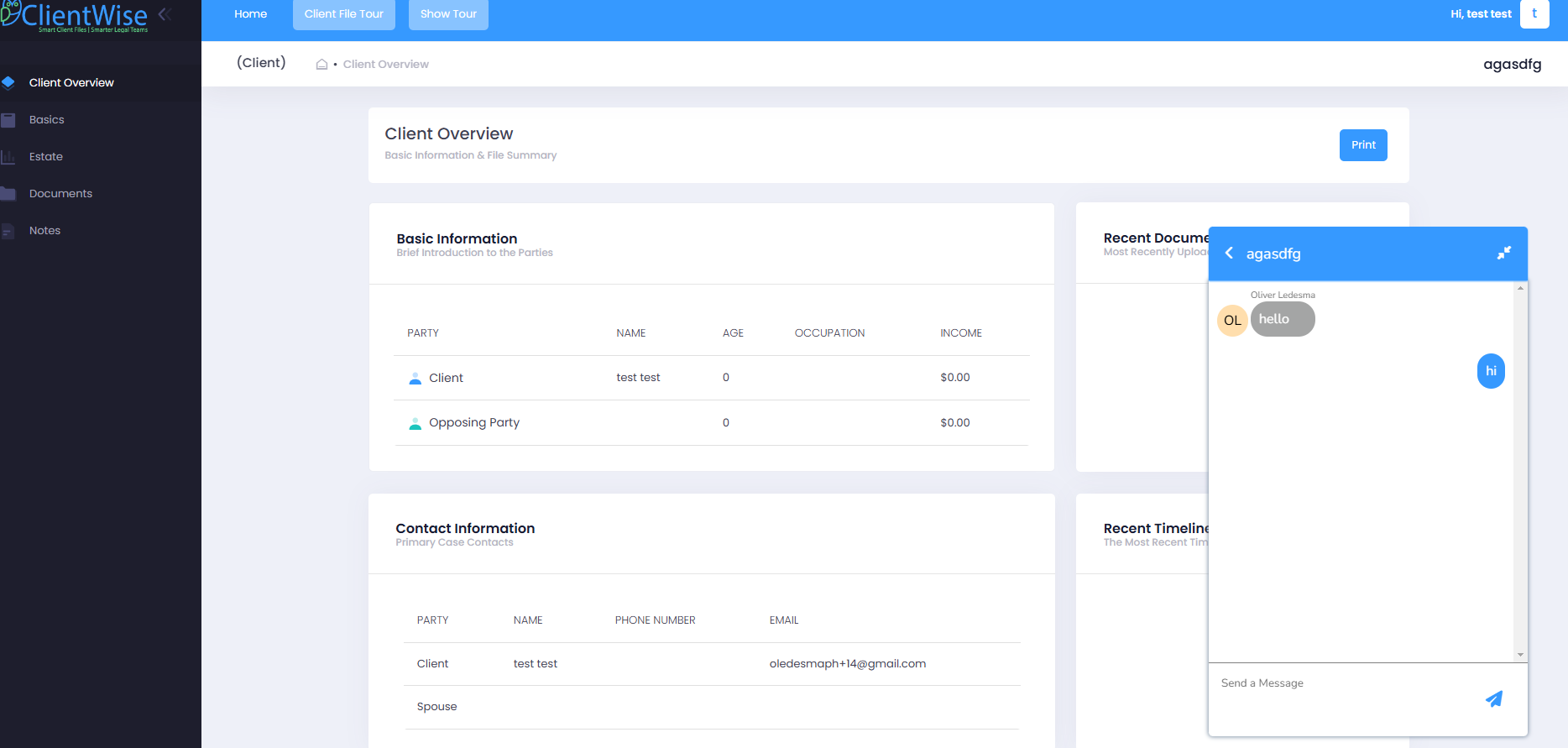Click the OCCUPATION column header
Screen dimensions: 1568x748
pos(829,333)
